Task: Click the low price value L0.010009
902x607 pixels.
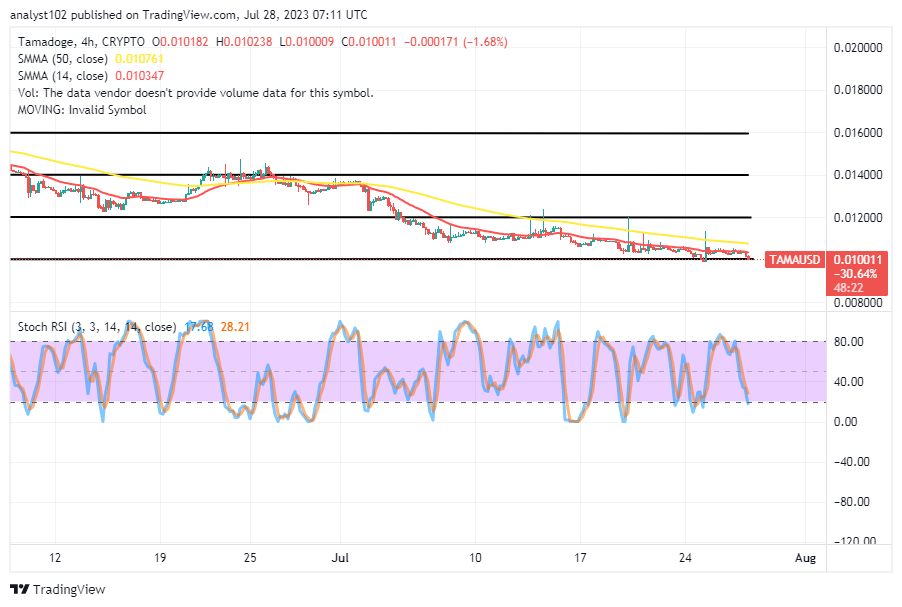Action: (307, 41)
